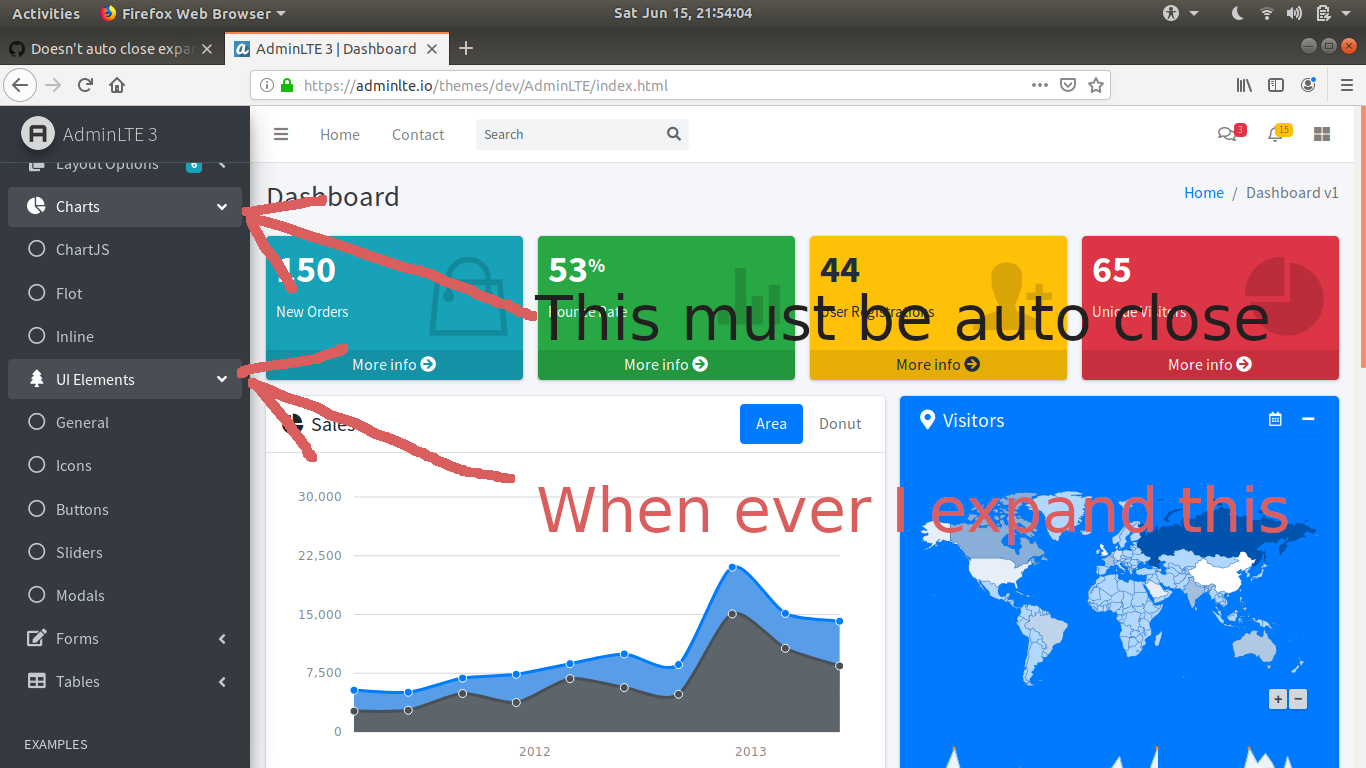1366x768 pixels.
Task: Click the Home breadcrumb link
Action: pos(1203,192)
